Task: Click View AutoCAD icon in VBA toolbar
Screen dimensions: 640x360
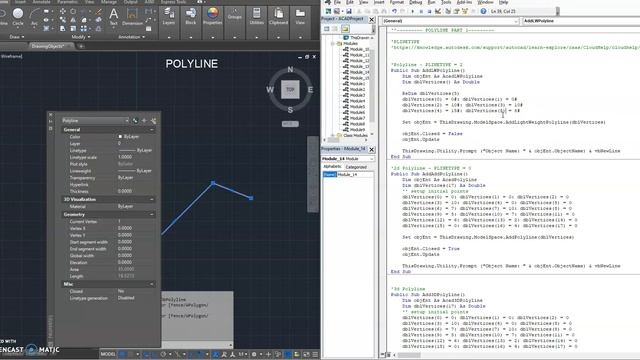Action: coord(329,11)
